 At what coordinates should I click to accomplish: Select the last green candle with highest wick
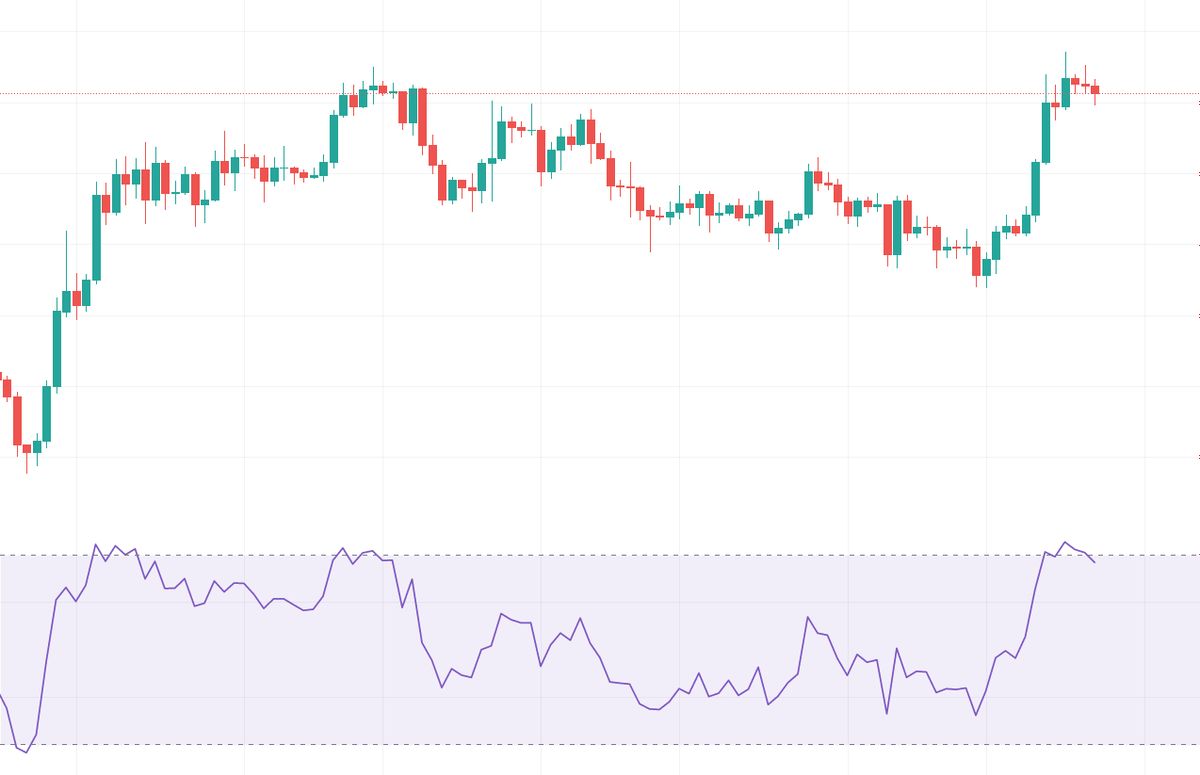(1066, 92)
